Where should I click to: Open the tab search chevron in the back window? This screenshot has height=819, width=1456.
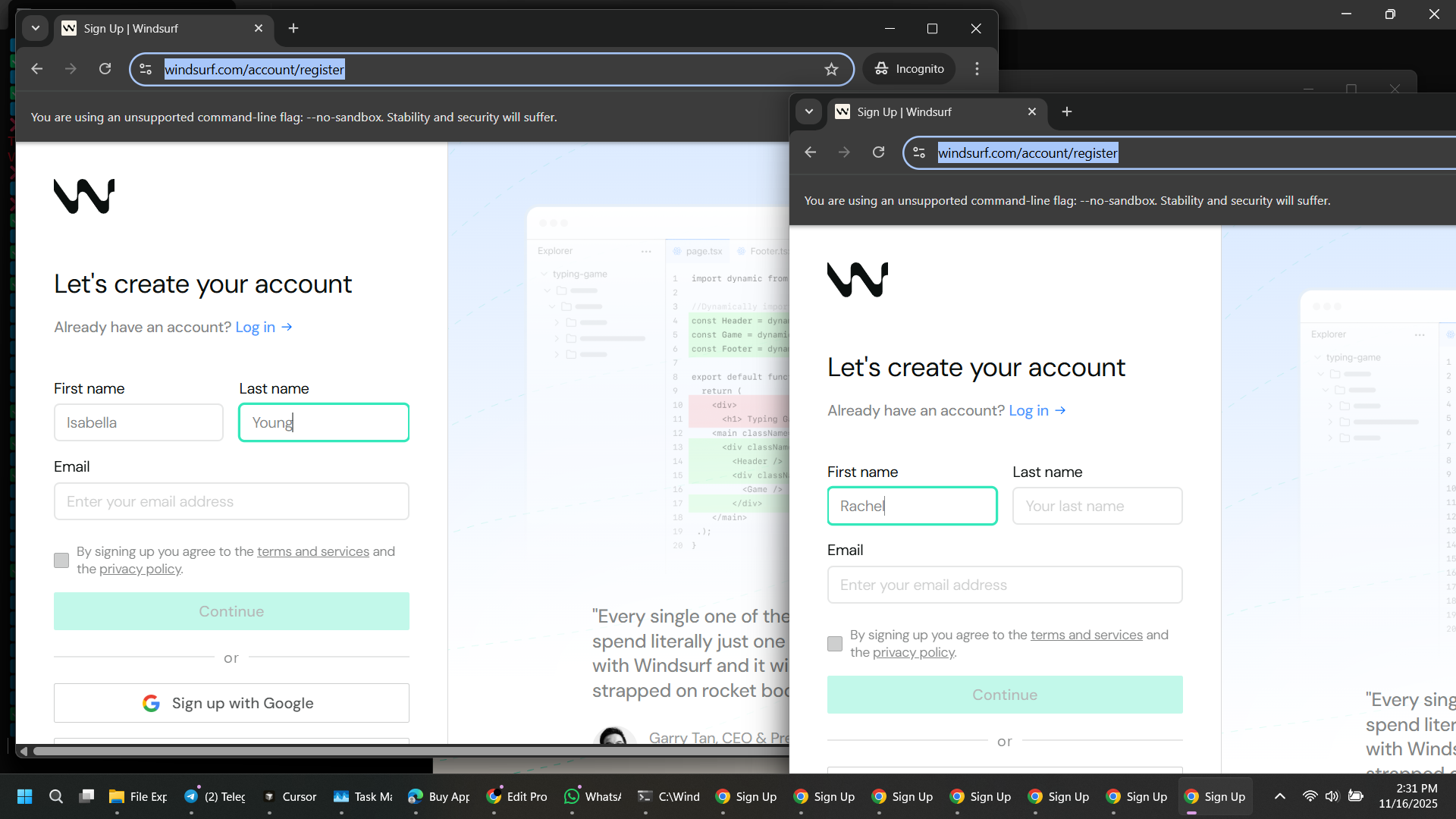click(35, 28)
